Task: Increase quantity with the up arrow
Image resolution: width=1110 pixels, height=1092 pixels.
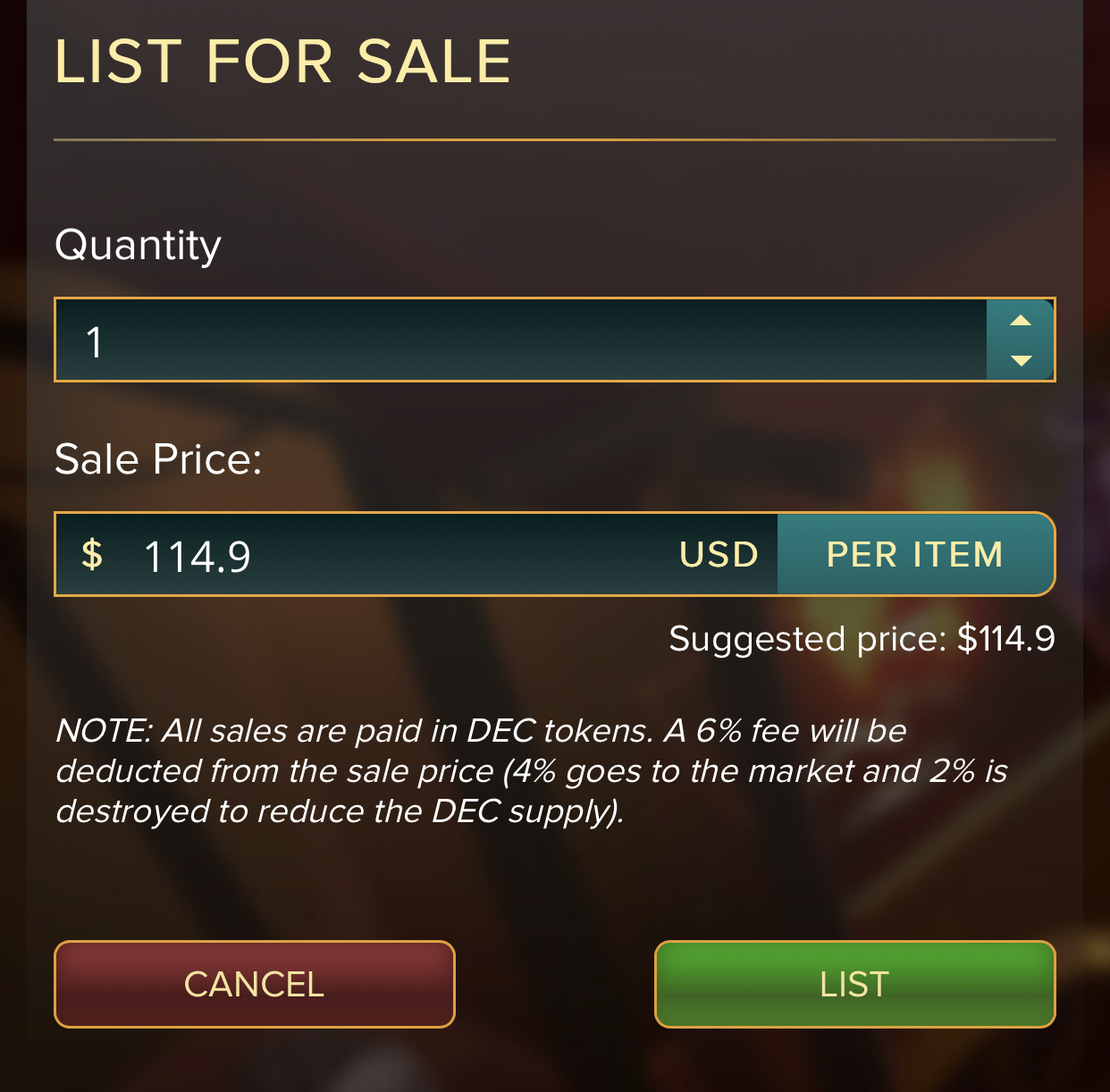Action: 1021,321
